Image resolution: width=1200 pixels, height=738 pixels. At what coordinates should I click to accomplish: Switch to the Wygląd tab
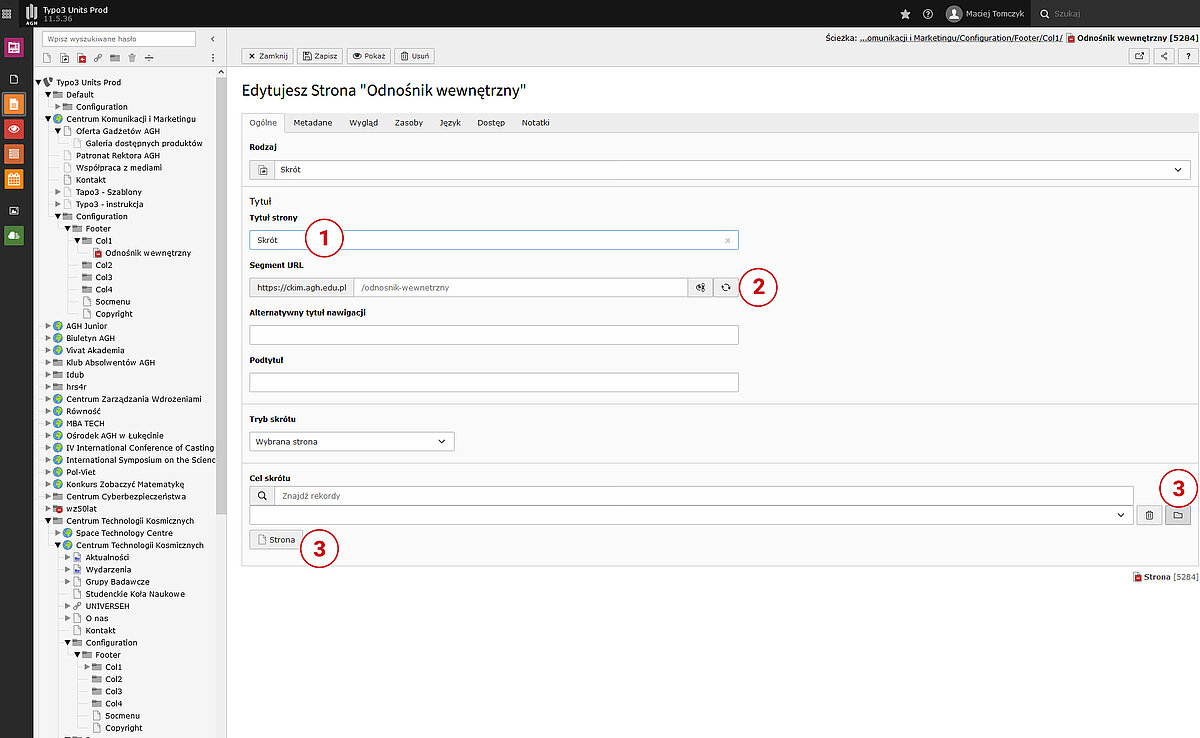coord(363,122)
